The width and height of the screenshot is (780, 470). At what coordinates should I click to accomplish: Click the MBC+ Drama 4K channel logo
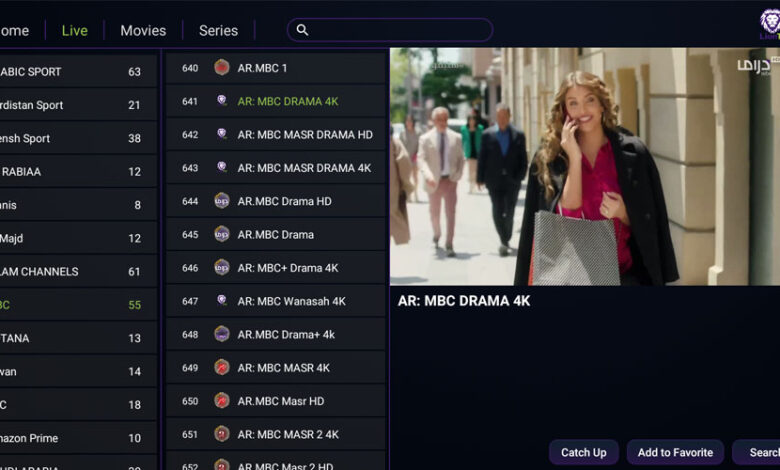(222, 268)
